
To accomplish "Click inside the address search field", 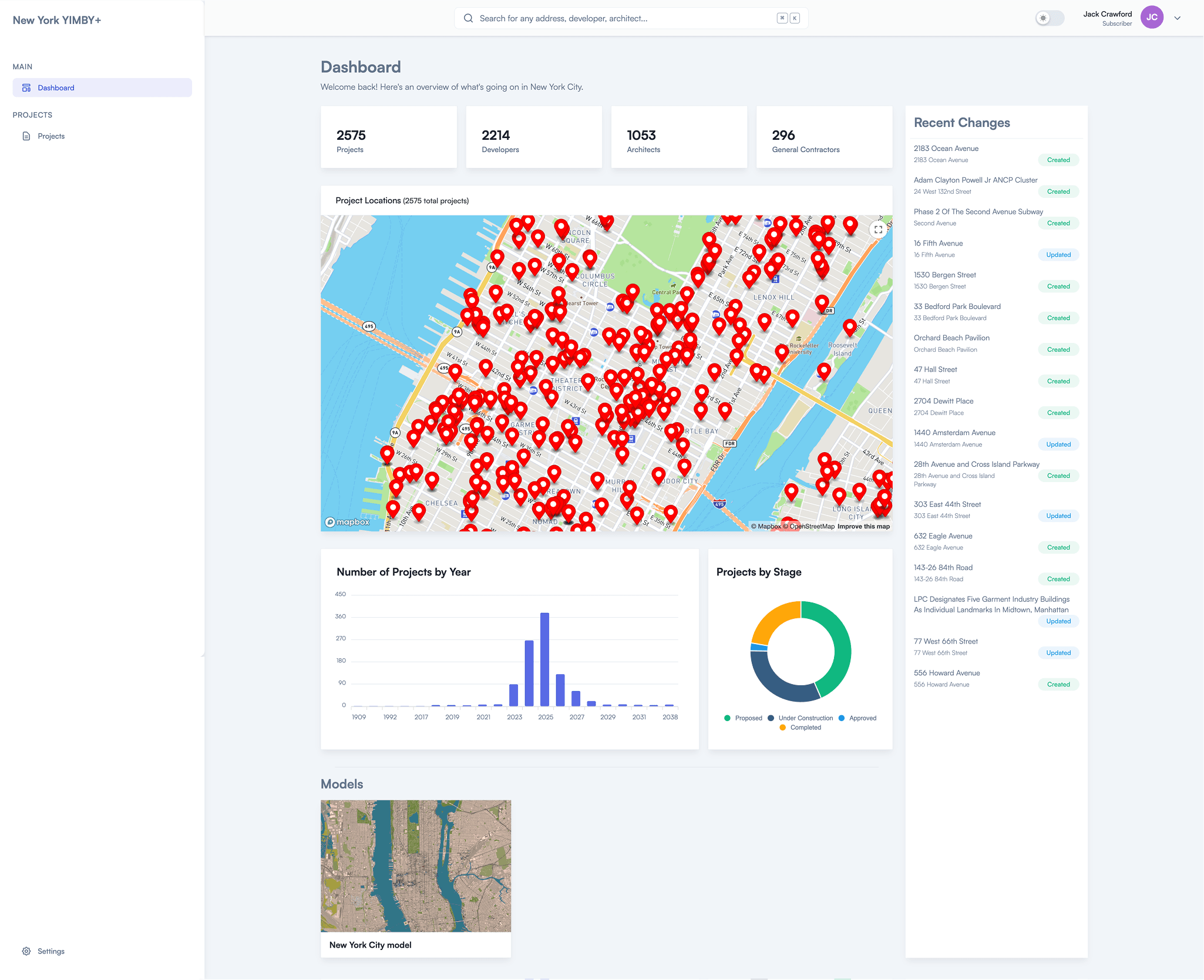I will tap(617, 18).
